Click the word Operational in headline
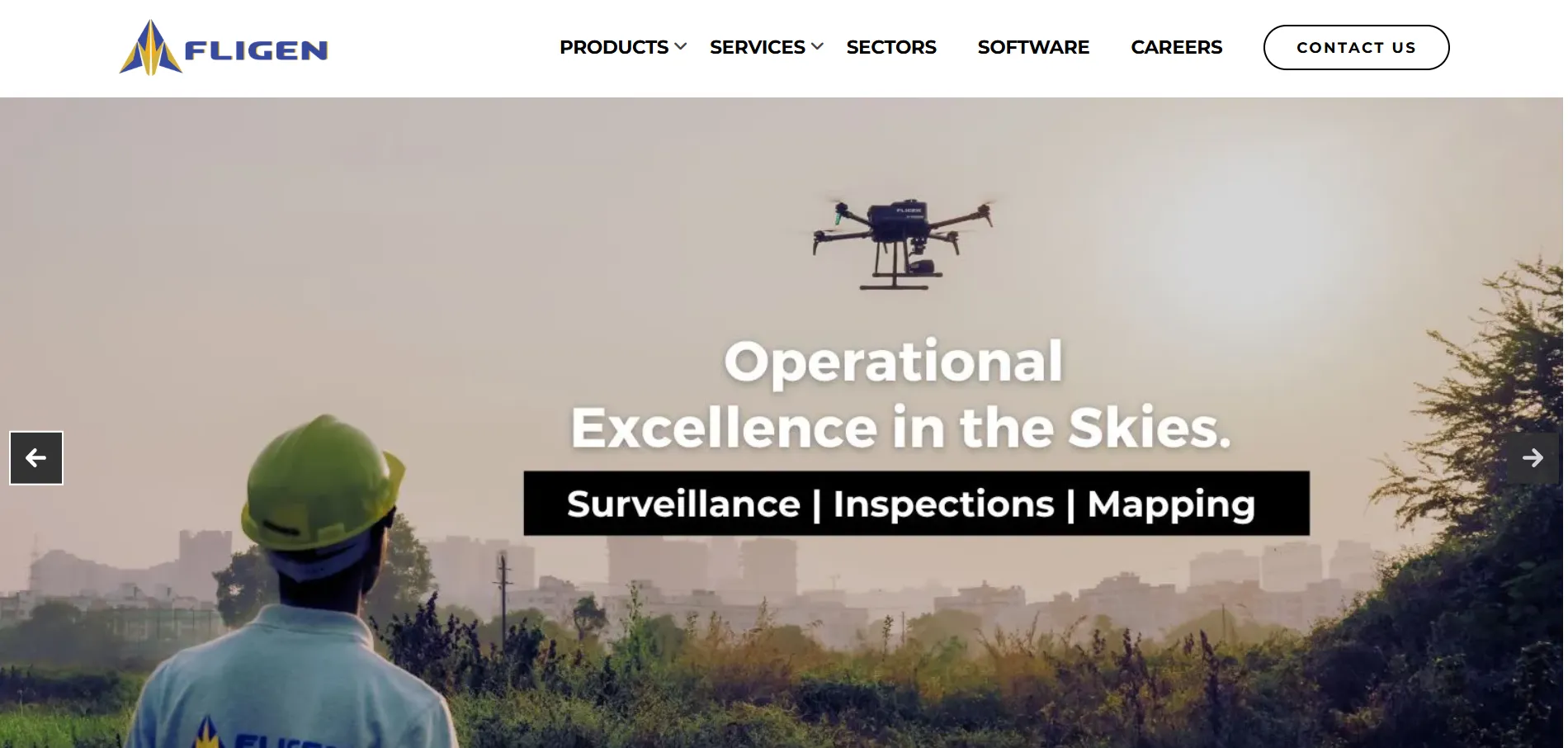This screenshot has width=1568, height=748. [893, 362]
